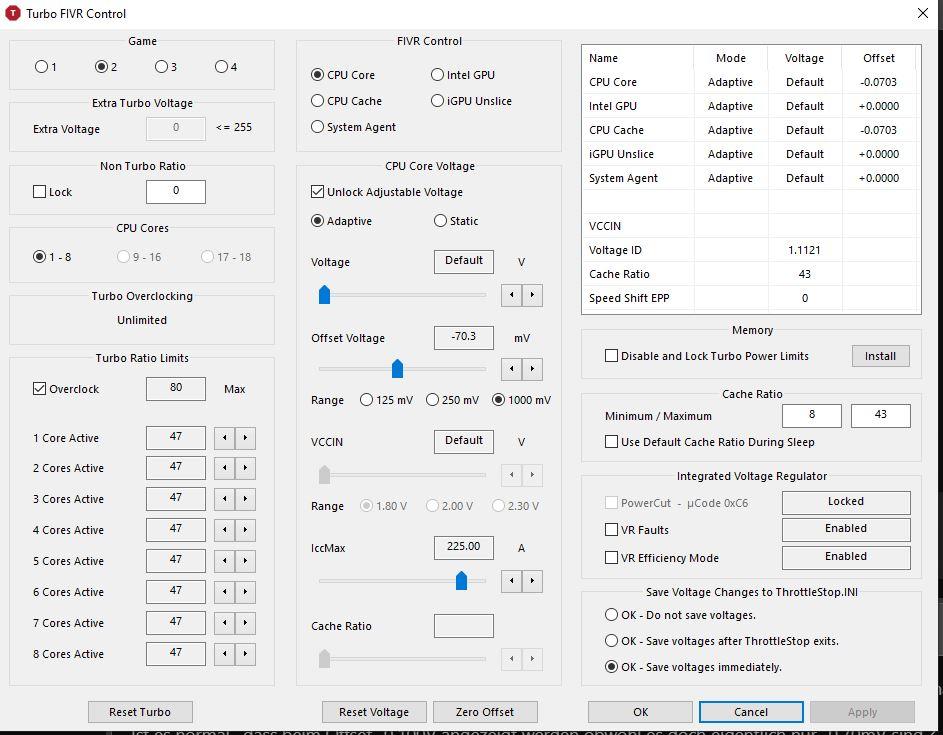Screen dimensions: 943x735
Task: Increase the 8 Cores Active ratio arrow
Action: click(245, 654)
